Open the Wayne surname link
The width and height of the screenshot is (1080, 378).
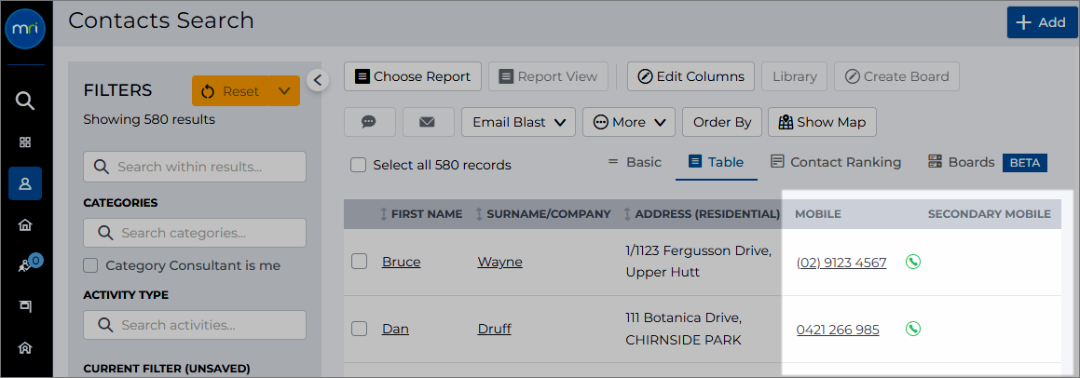click(x=499, y=262)
